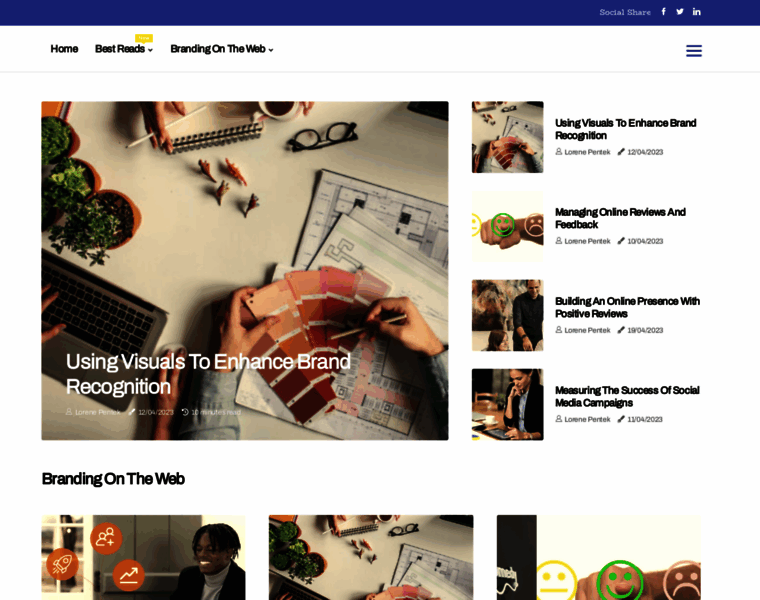
Task: Click the rocket icon on first branding card
Action: click(62, 564)
